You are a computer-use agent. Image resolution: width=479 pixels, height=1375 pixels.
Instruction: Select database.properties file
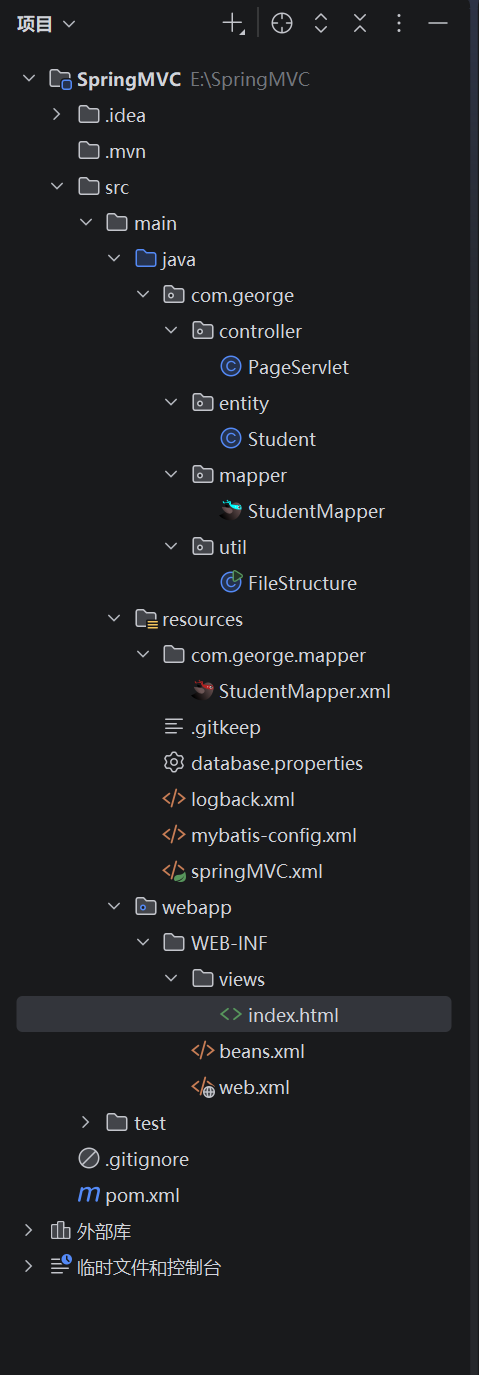tap(277, 763)
